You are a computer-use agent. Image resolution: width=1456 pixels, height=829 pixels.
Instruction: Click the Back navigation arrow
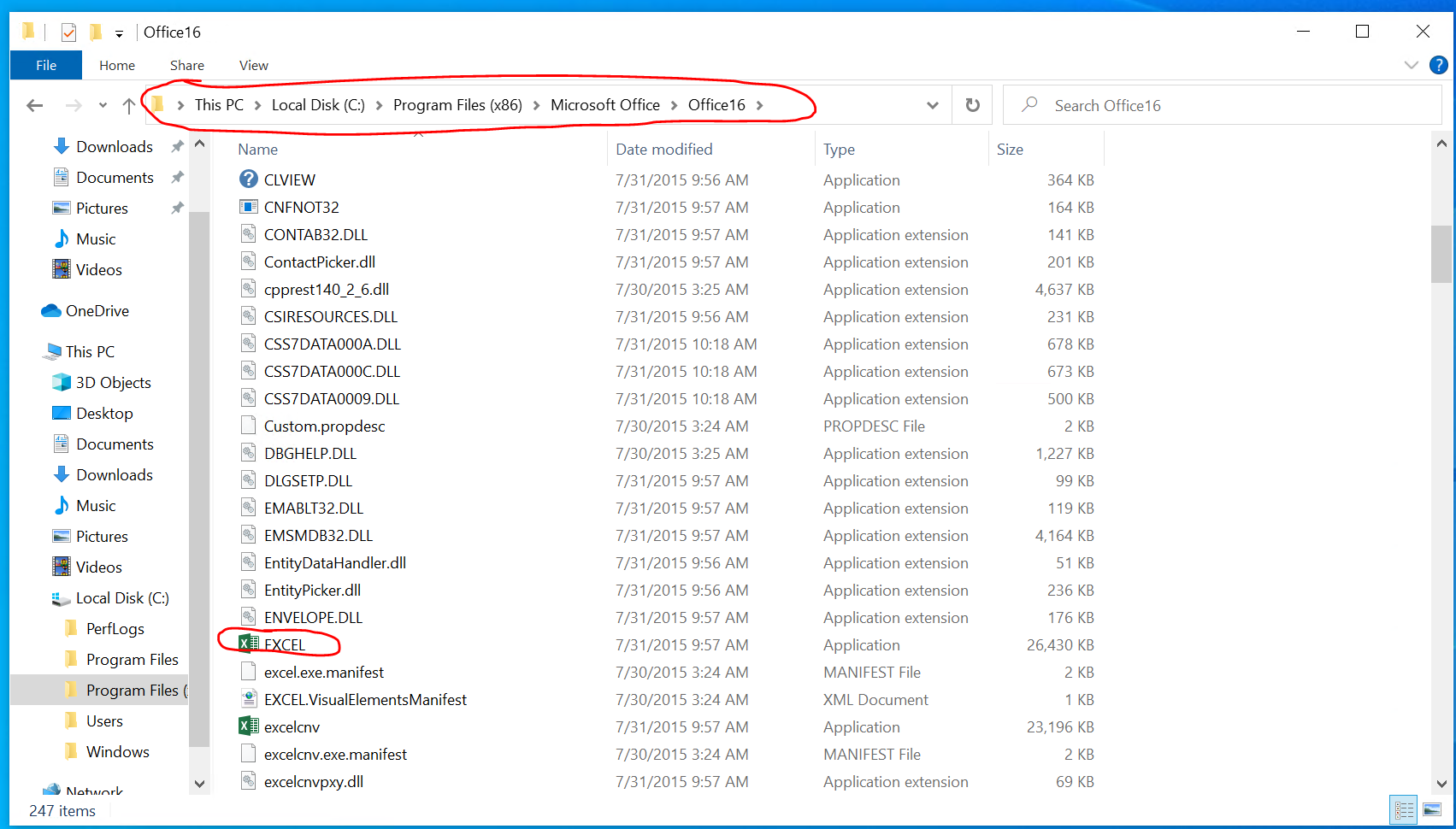point(35,105)
